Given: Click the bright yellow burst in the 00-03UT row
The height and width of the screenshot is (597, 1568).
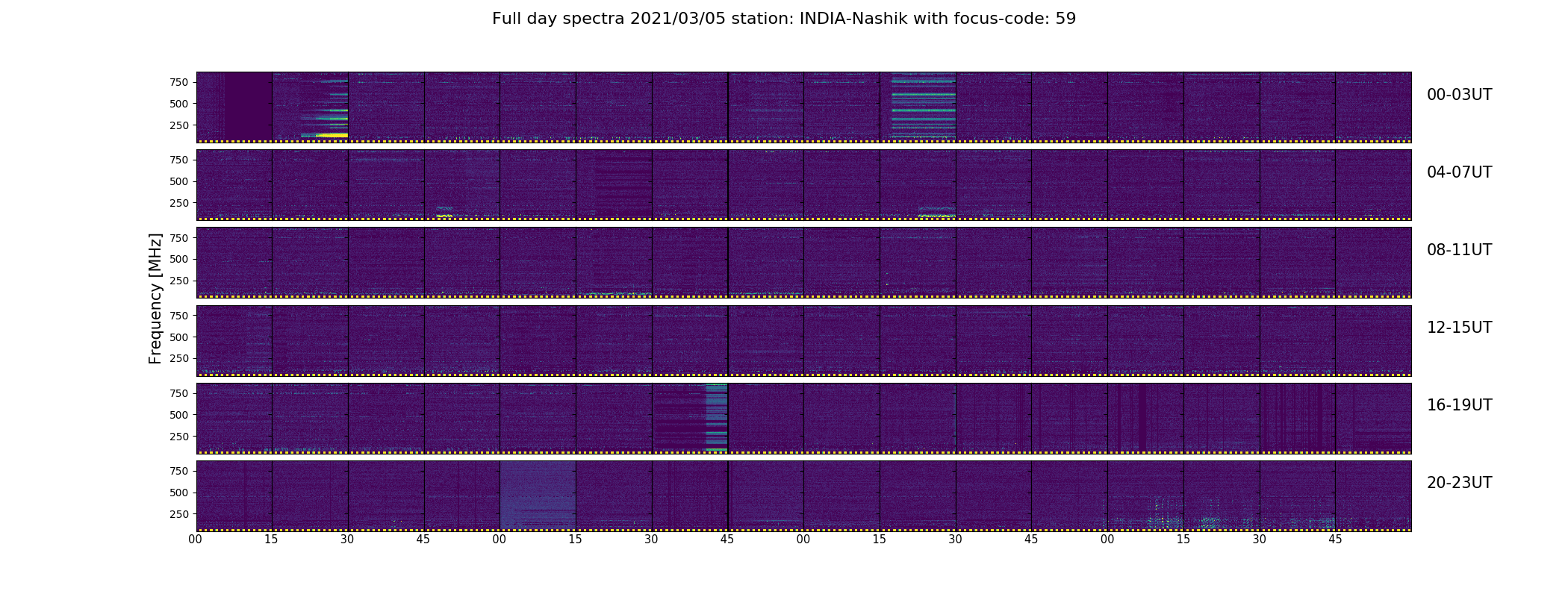Looking at the screenshot, I should [332, 135].
